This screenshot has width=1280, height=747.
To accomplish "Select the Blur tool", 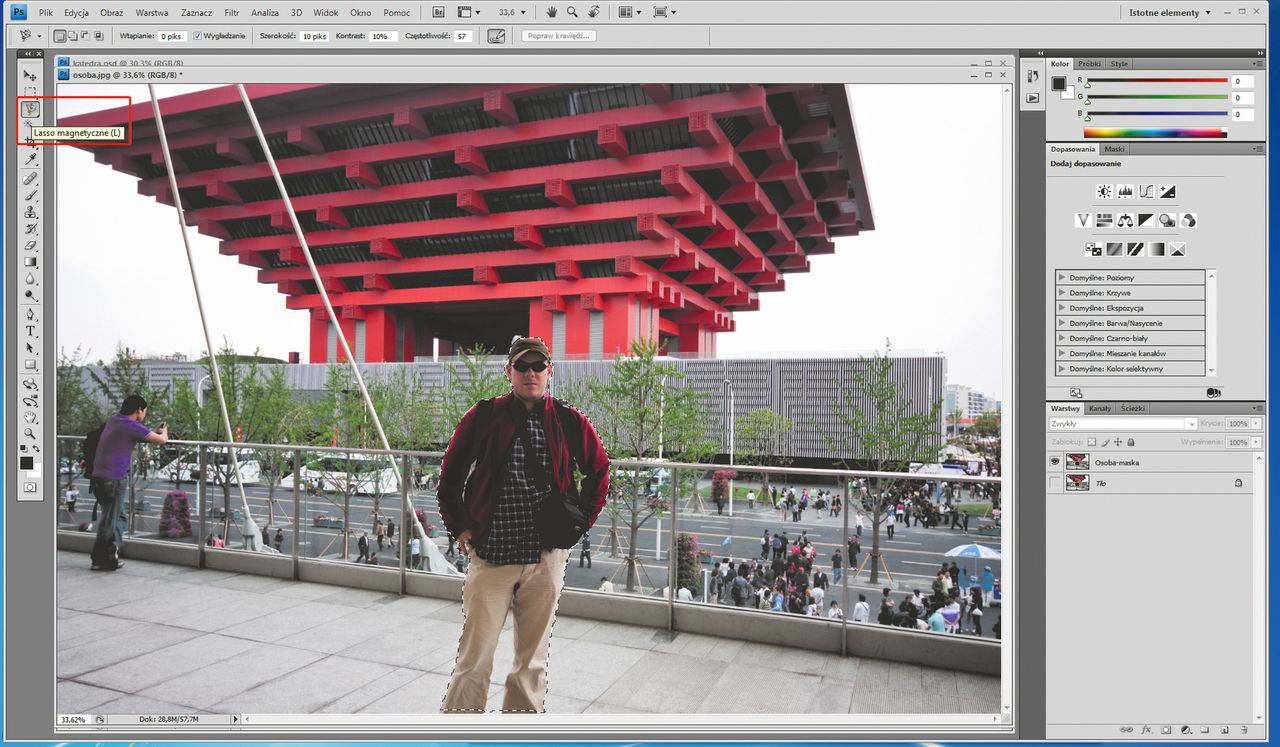I will [30, 279].
